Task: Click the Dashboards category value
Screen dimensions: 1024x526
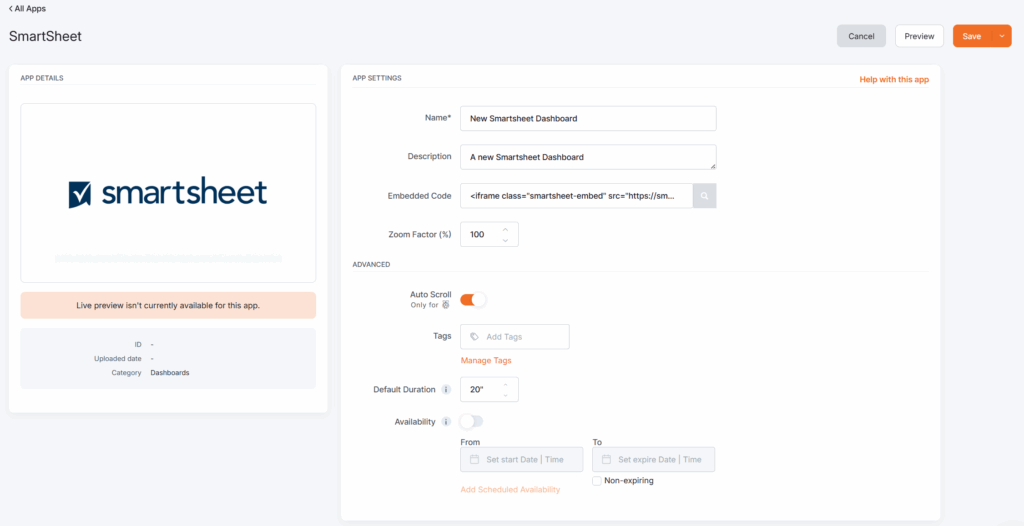Action: (x=170, y=372)
